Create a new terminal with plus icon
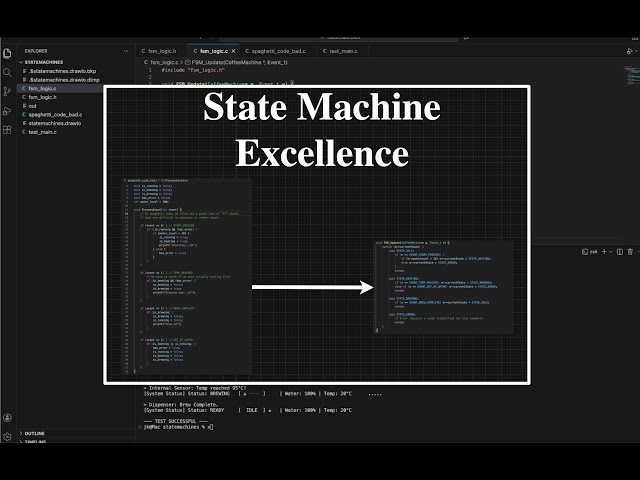Image resolution: width=640 pixels, height=480 pixels. (x=604, y=252)
